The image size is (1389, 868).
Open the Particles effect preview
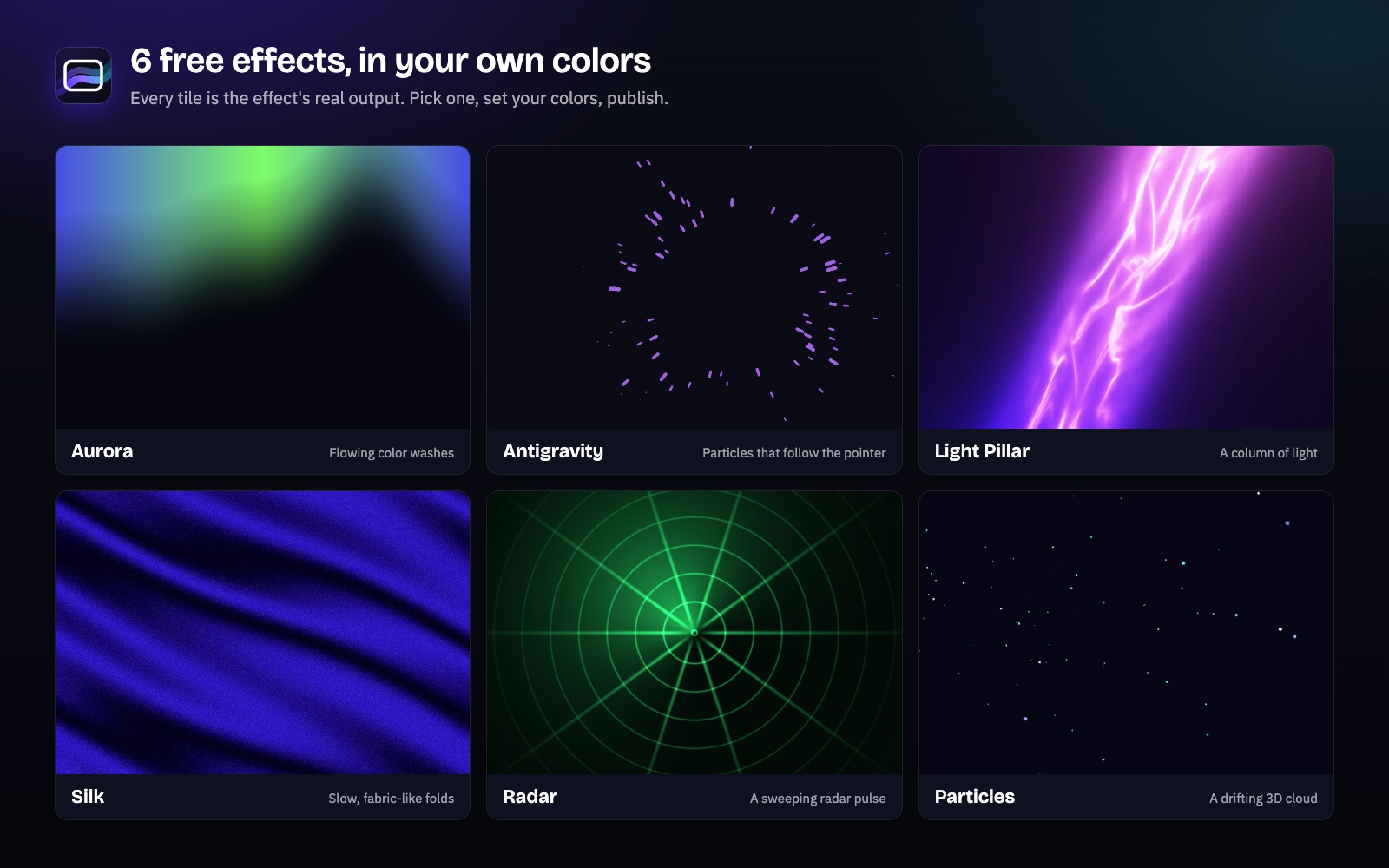point(1126,633)
